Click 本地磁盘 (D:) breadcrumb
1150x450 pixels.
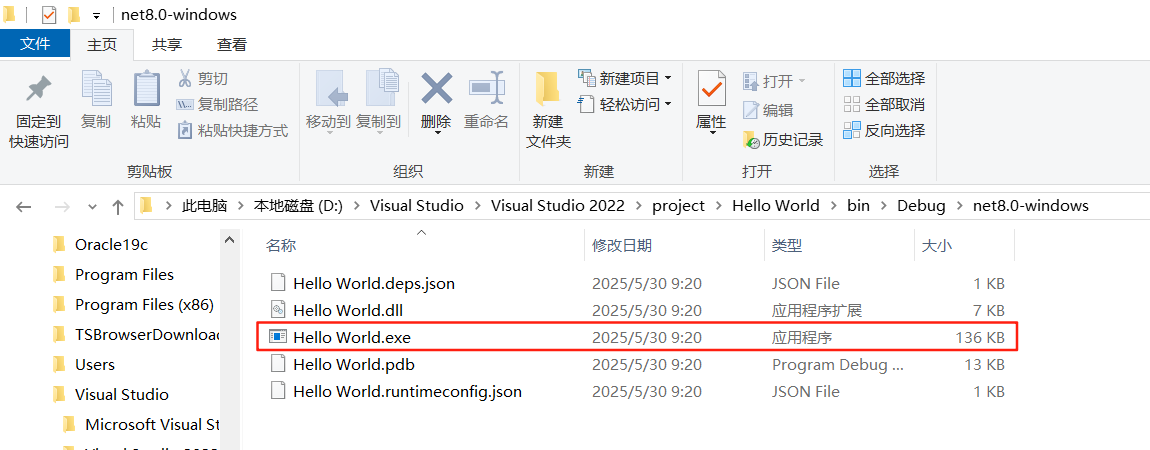pyautogui.click(x=298, y=206)
